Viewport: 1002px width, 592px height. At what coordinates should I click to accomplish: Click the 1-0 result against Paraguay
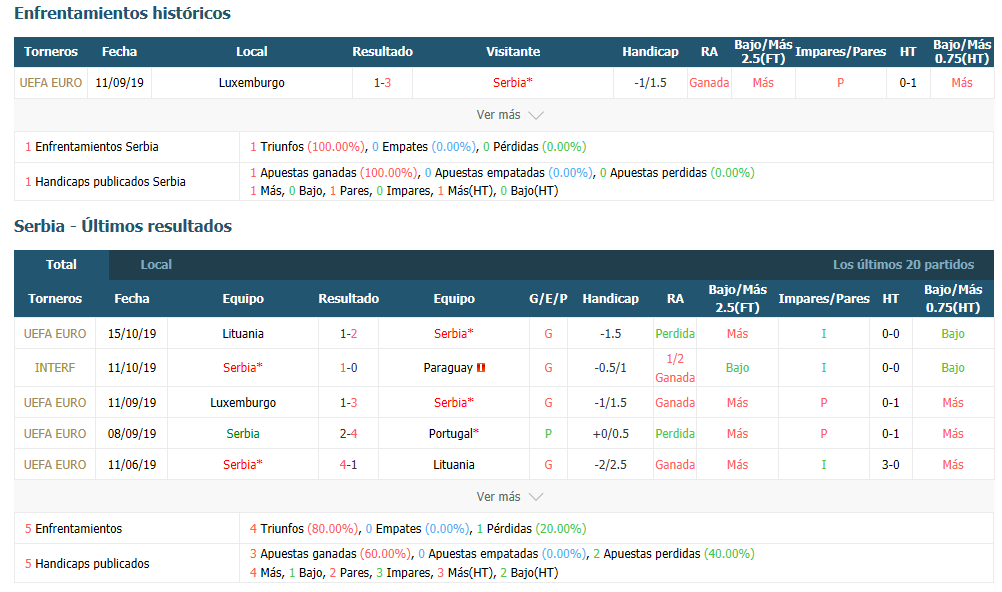coord(348,368)
